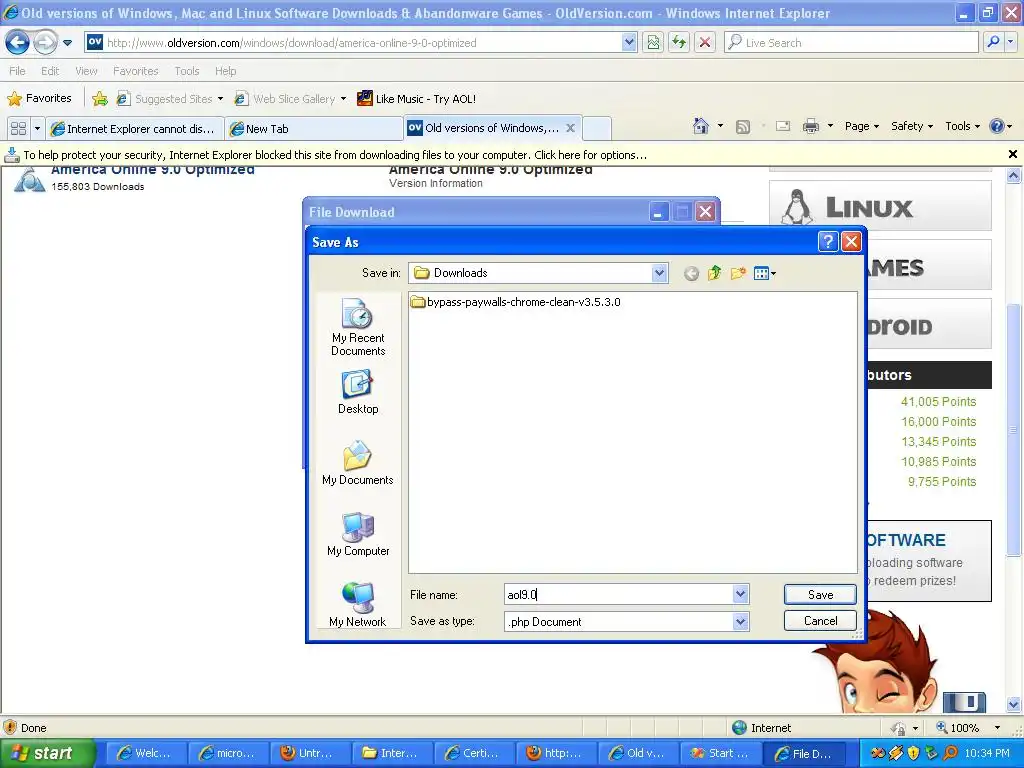Open the Tools command bar menu
This screenshot has width=1024, height=768.
(x=963, y=126)
